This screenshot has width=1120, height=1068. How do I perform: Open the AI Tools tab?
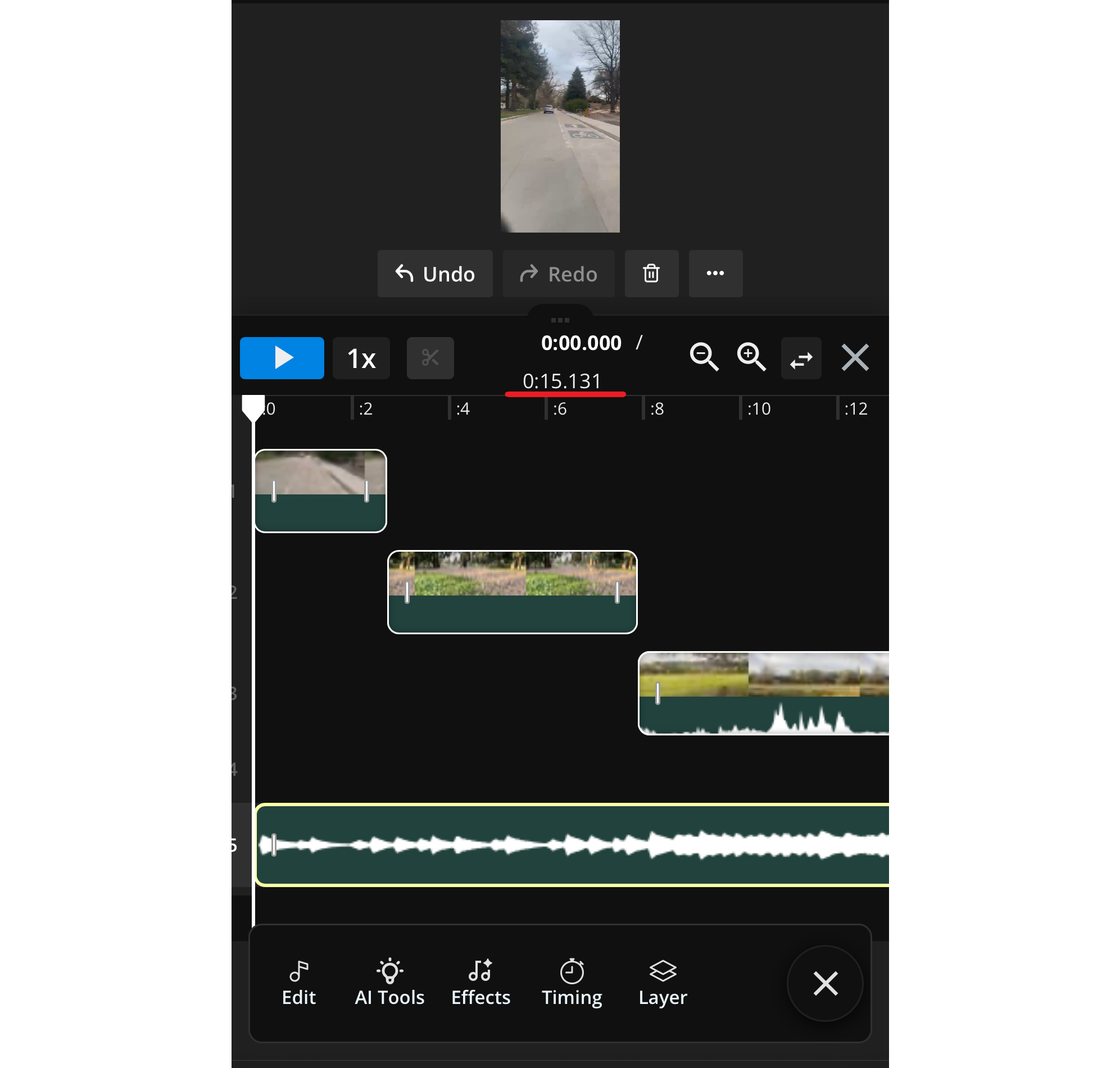(x=389, y=983)
